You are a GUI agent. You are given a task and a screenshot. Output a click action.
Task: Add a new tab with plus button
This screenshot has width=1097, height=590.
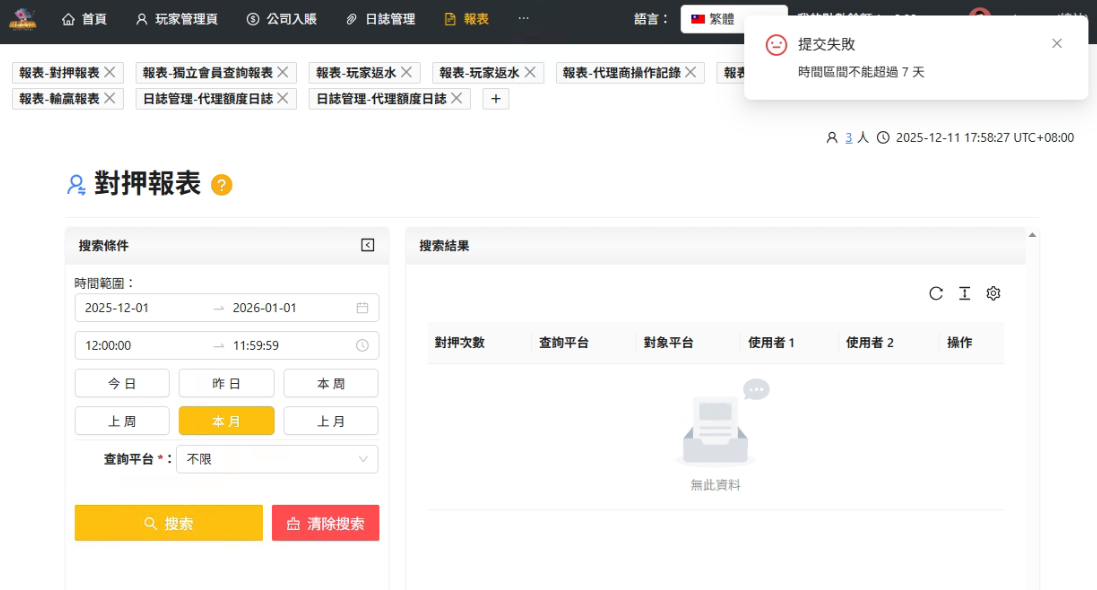(495, 98)
